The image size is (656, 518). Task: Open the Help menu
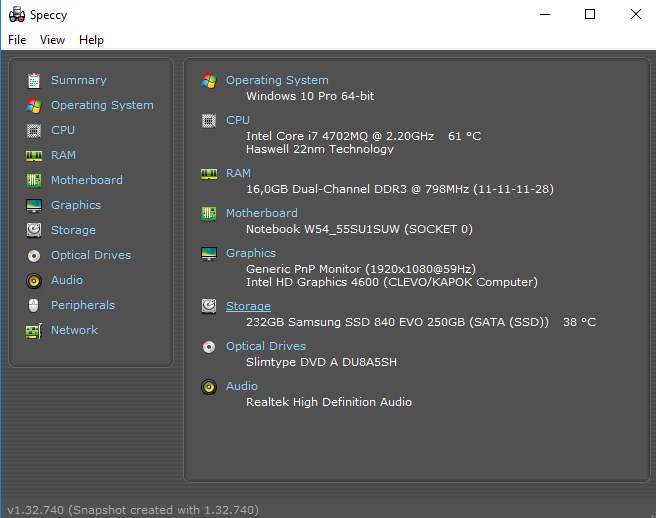(91, 40)
